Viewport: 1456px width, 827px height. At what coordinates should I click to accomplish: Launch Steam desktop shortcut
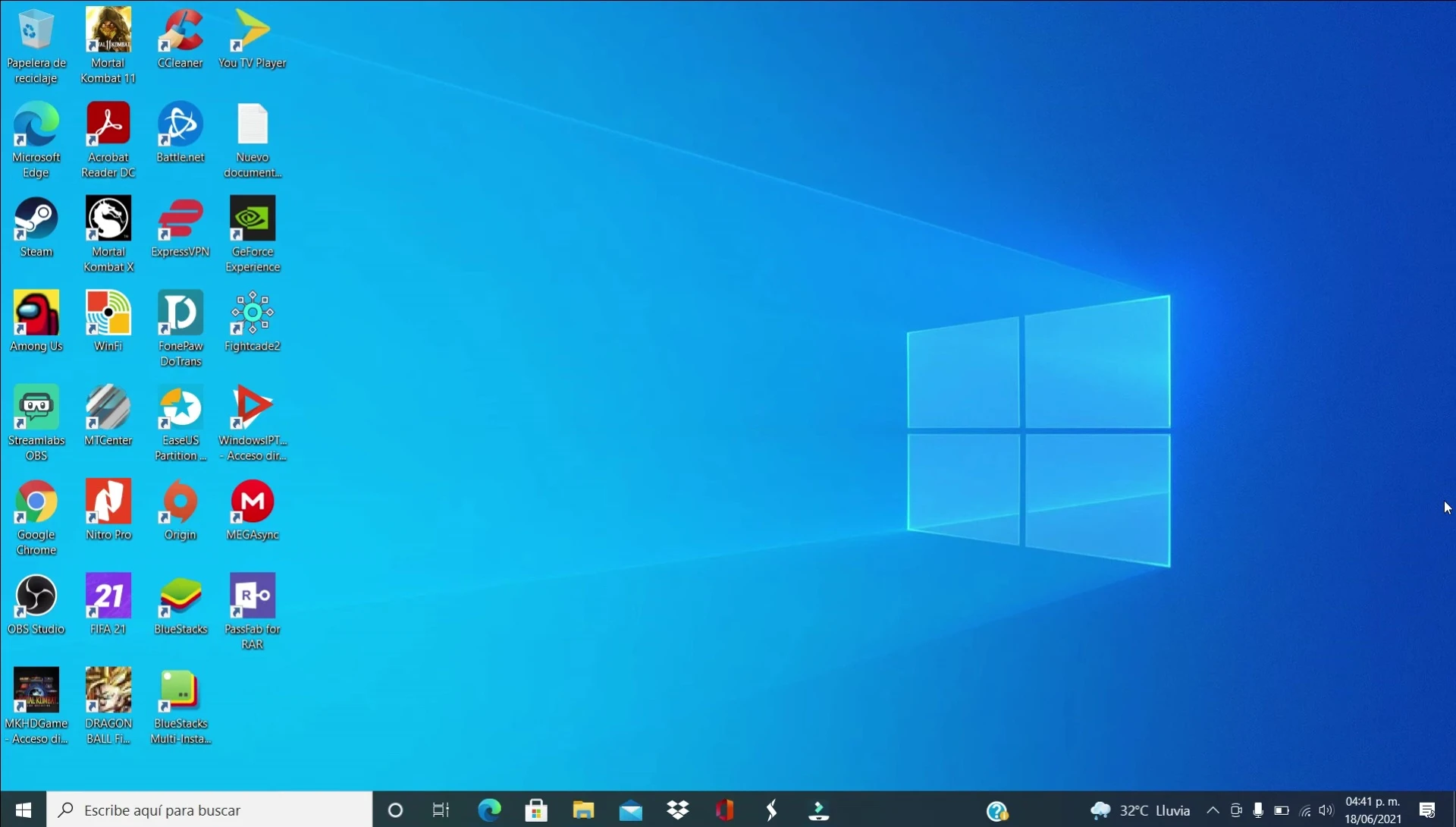click(x=36, y=228)
